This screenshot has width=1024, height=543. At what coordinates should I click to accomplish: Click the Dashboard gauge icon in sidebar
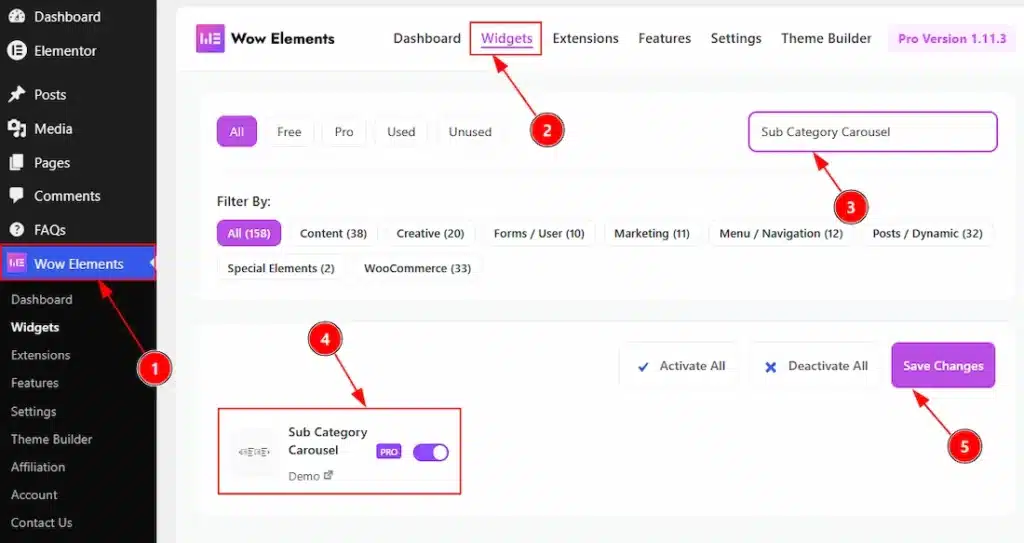[16, 16]
